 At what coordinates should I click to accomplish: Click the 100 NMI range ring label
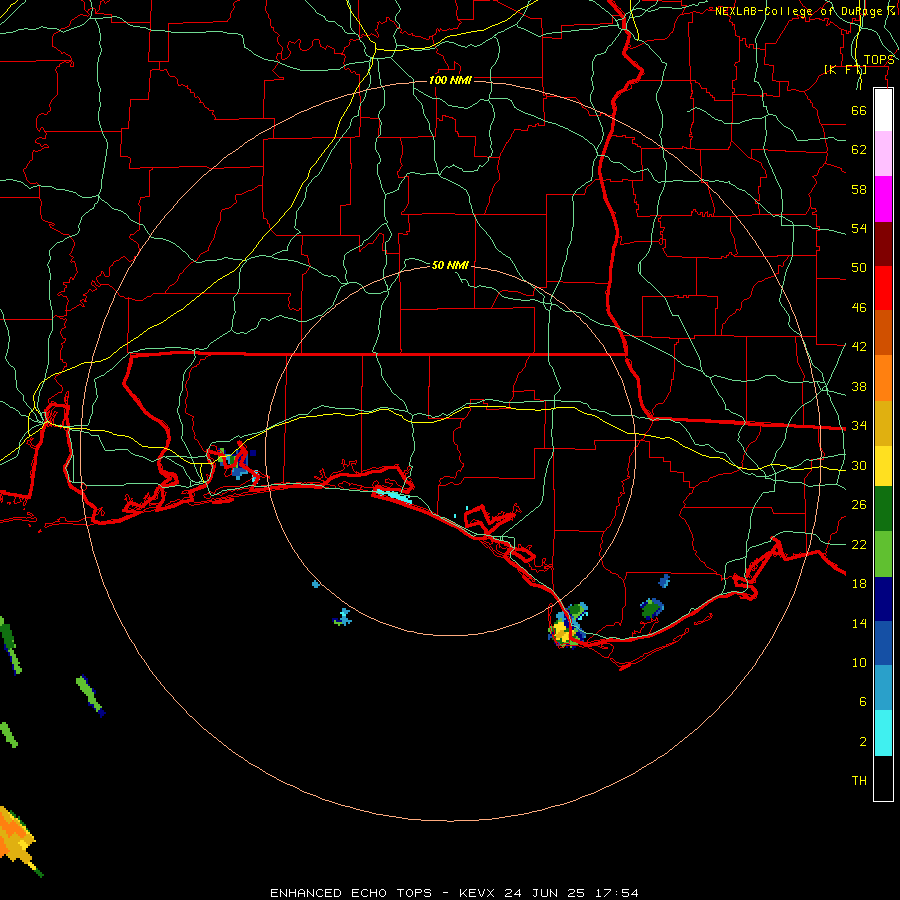(x=450, y=80)
